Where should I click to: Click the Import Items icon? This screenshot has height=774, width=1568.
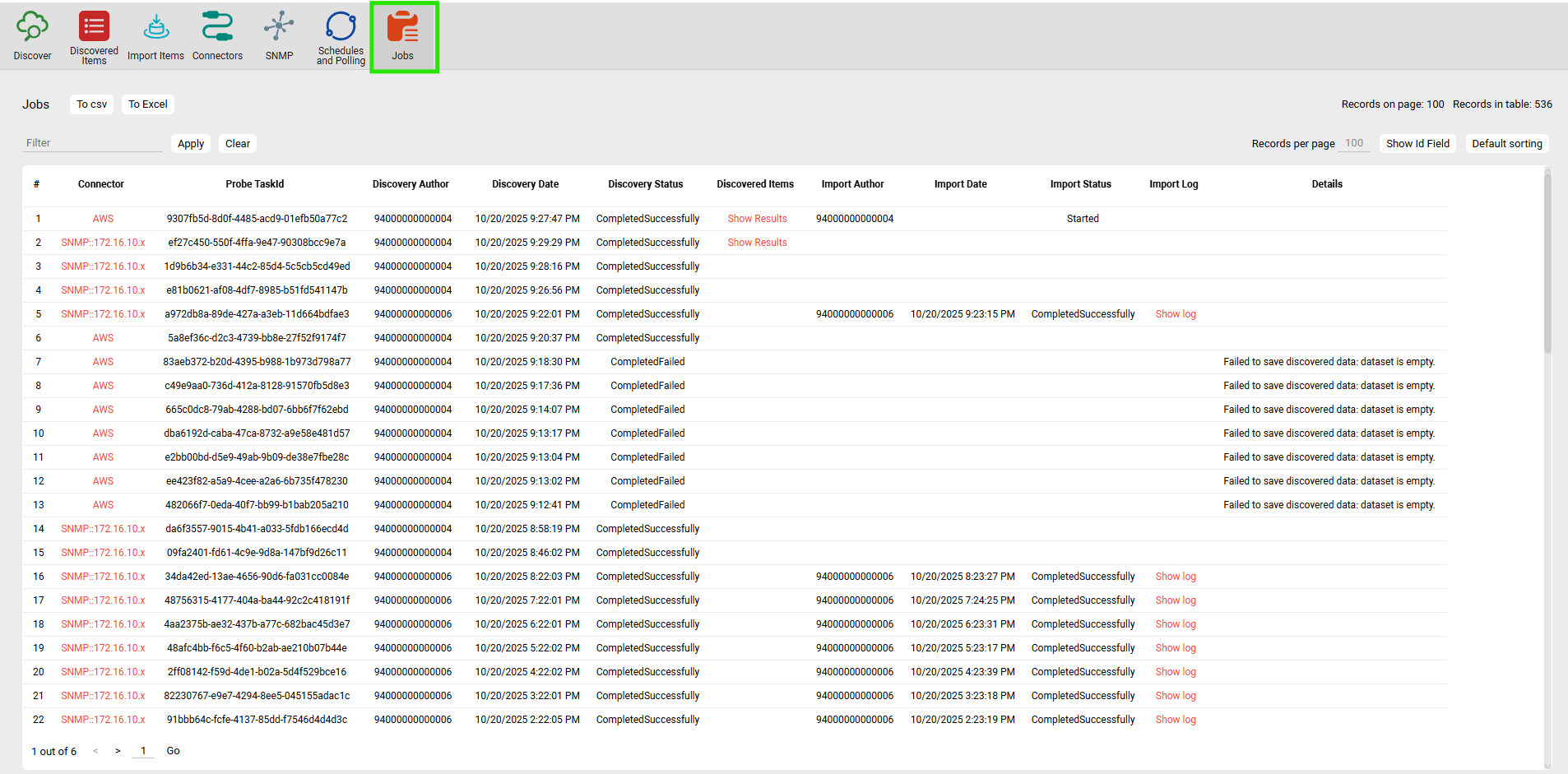point(155,27)
